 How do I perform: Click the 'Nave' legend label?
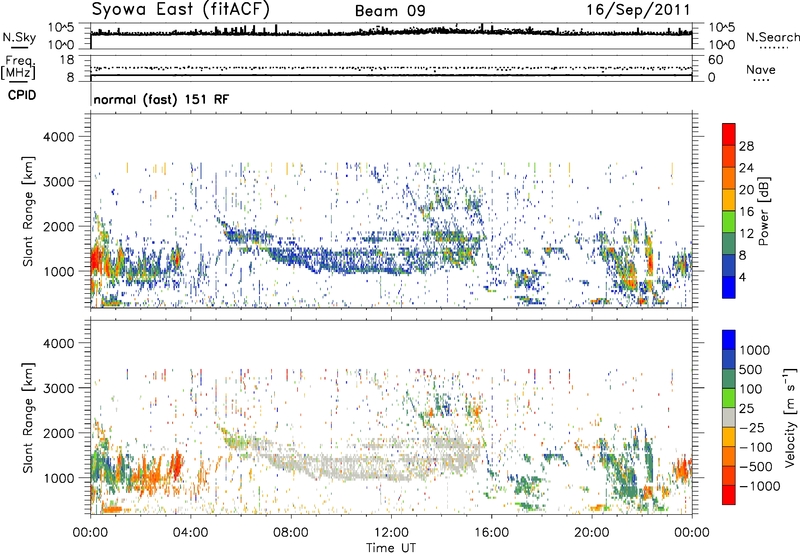click(x=761, y=70)
